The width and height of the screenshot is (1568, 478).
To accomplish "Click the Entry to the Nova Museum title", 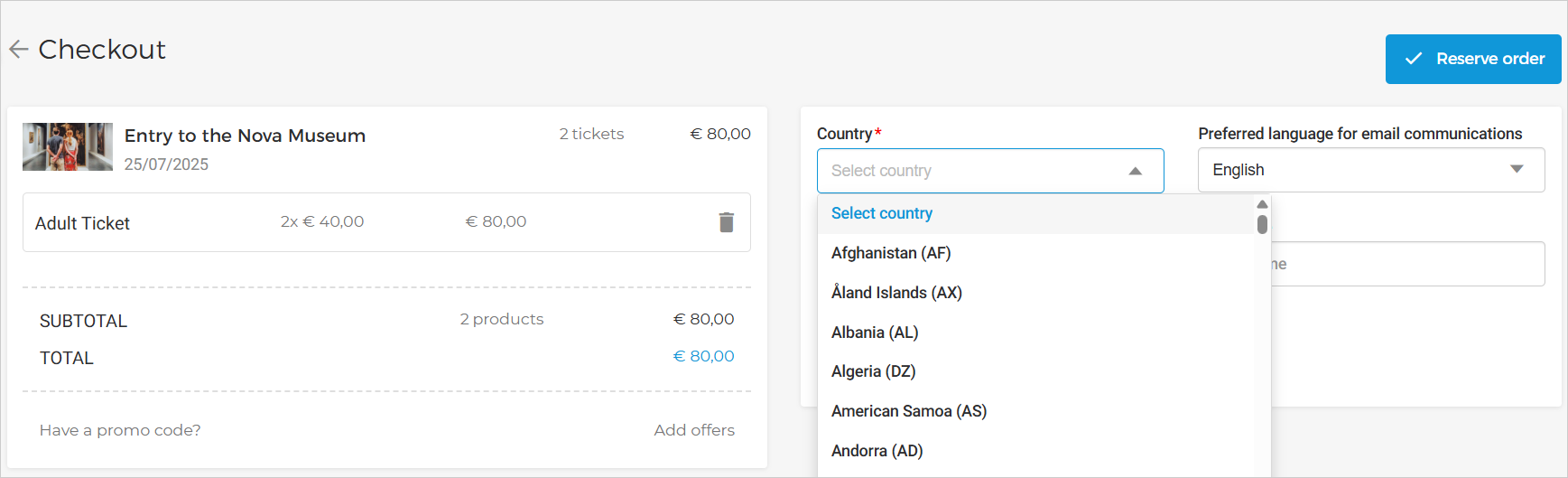I will tap(245, 136).
